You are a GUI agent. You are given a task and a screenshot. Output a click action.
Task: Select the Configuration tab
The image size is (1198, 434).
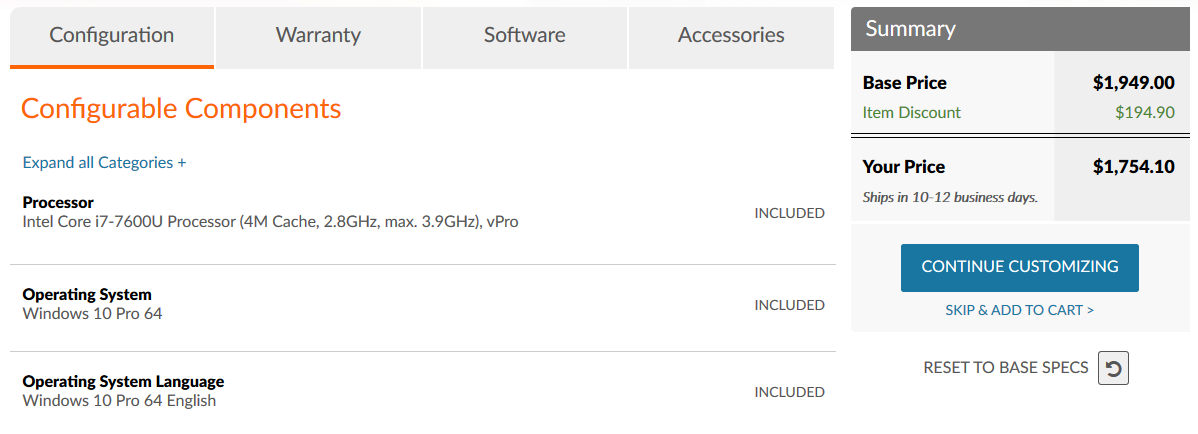[x=112, y=37]
